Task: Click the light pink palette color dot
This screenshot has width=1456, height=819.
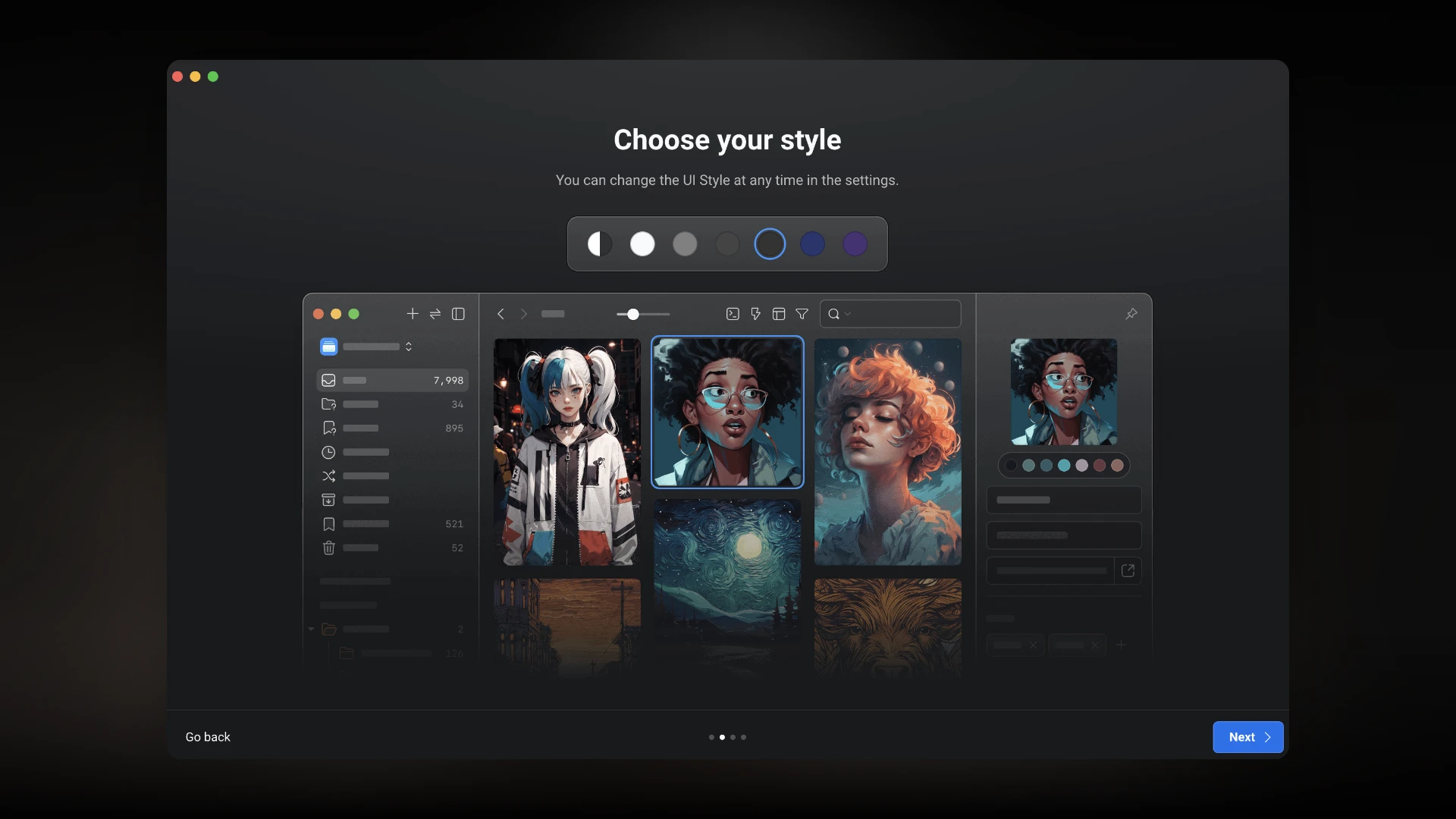Action: click(x=1082, y=466)
